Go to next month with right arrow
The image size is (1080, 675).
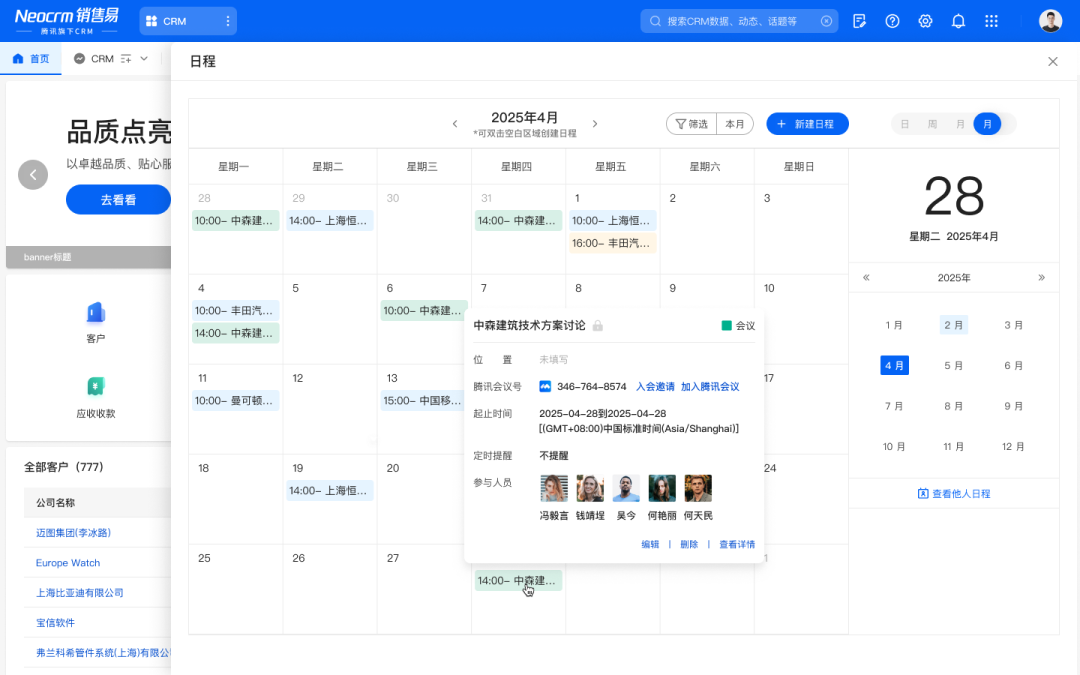[595, 124]
